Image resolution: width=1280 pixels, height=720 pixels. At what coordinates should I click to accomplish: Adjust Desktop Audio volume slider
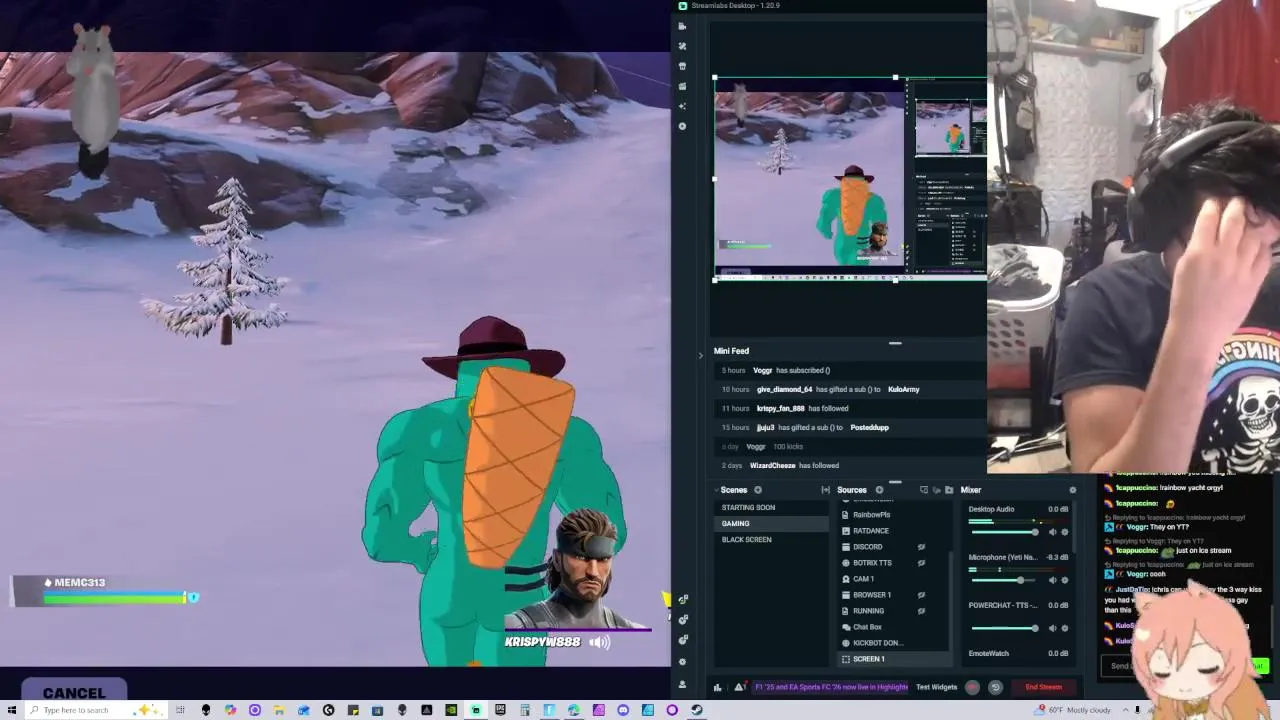[x=1005, y=532]
